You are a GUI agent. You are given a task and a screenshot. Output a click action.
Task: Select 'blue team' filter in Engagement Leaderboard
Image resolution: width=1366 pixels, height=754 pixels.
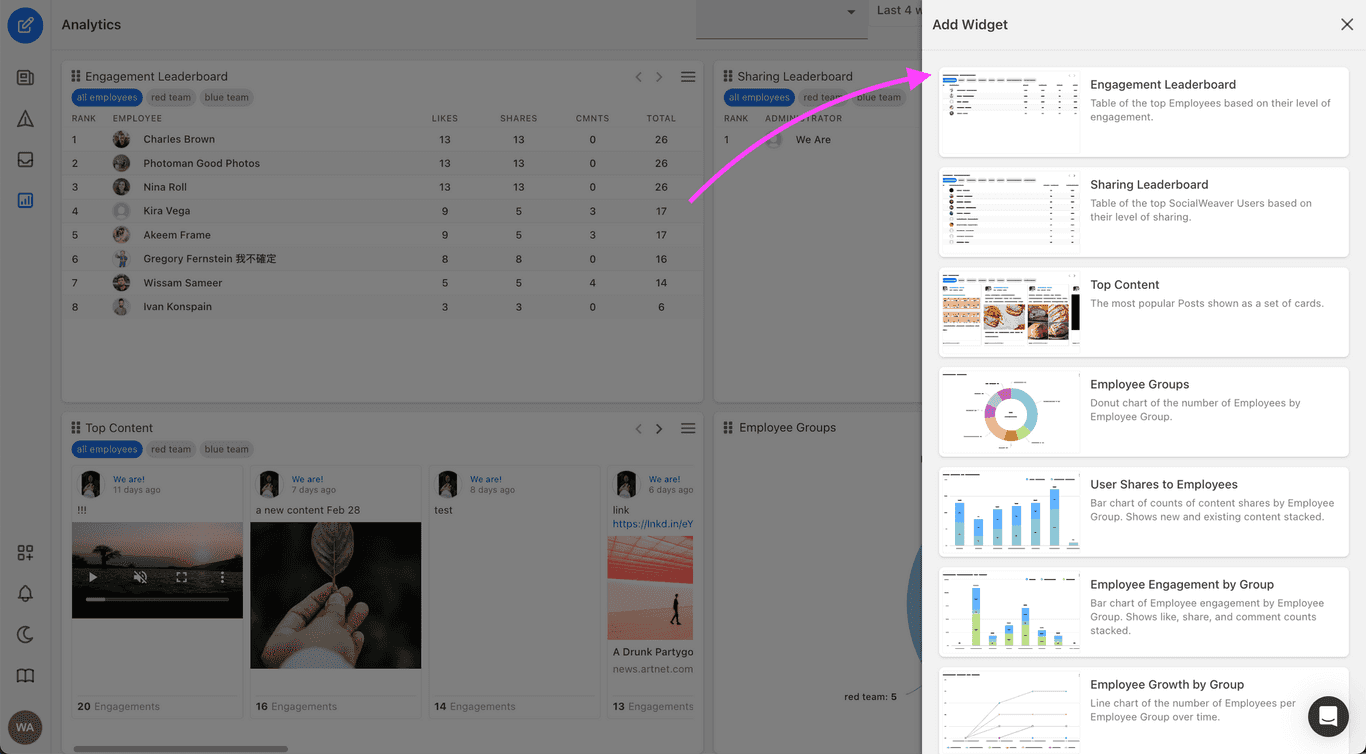pyautogui.click(x=227, y=98)
